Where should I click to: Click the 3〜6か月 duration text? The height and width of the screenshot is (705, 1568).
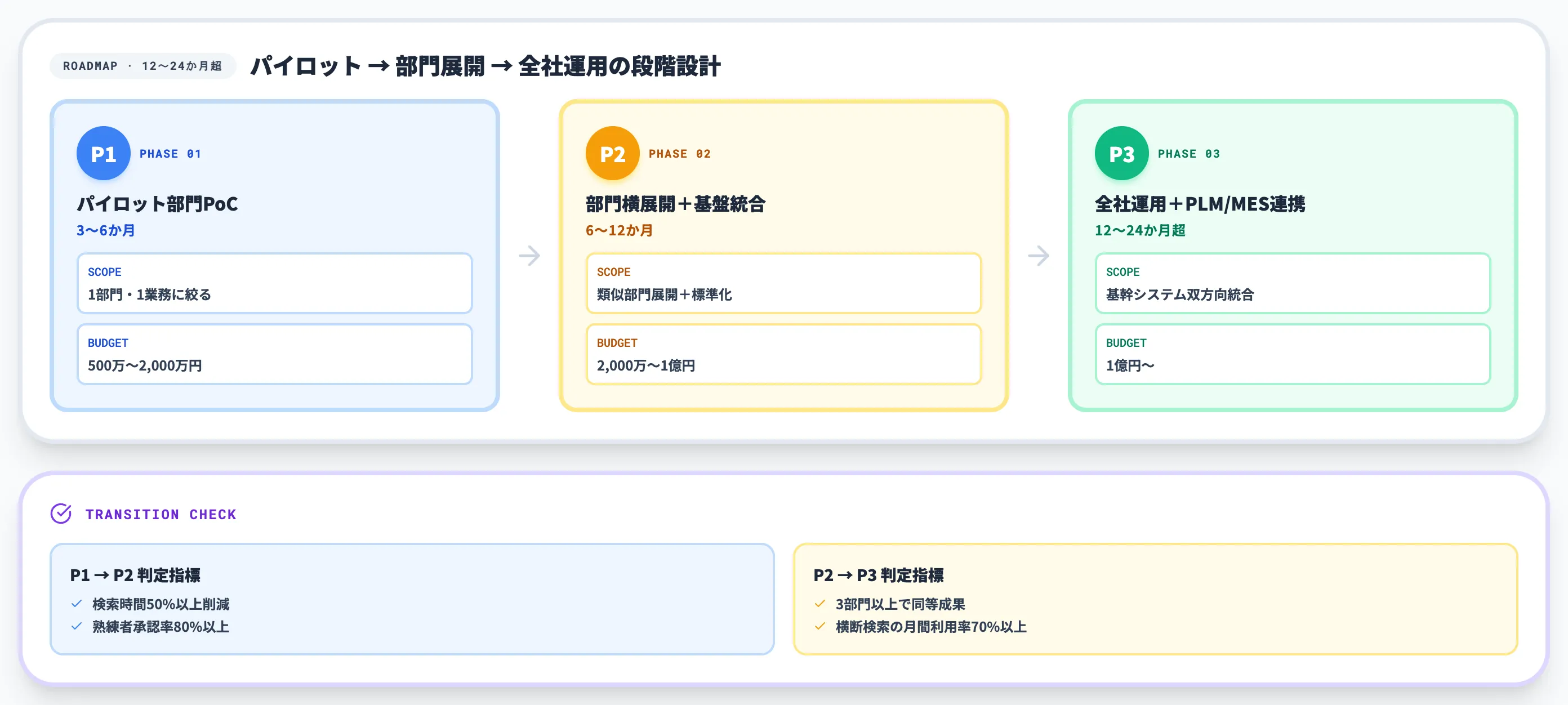click(x=106, y=231)
